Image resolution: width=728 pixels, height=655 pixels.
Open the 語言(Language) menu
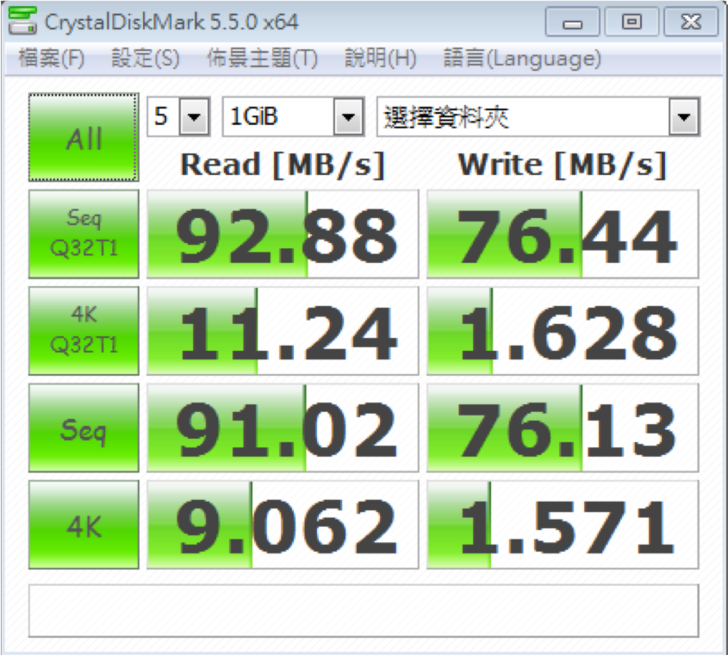[x=522, y=58]
